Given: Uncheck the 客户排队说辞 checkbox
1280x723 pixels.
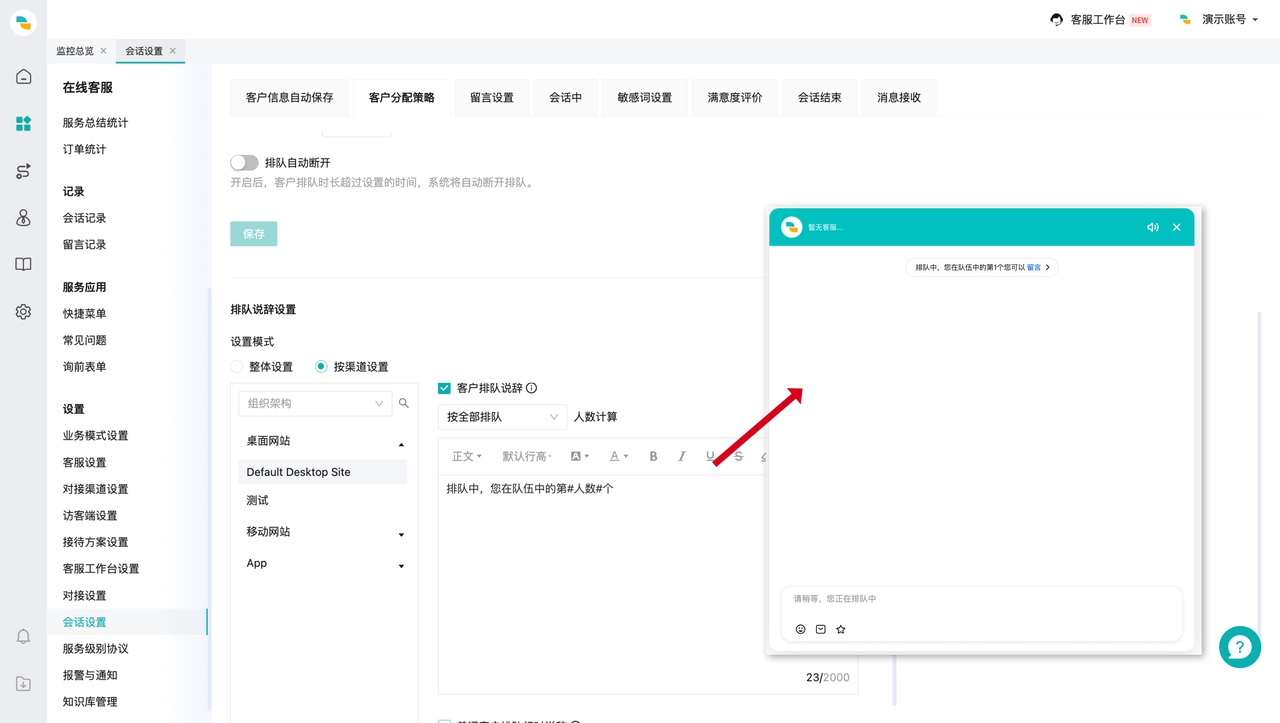Looking at the screenshot, I should (442, 387).
